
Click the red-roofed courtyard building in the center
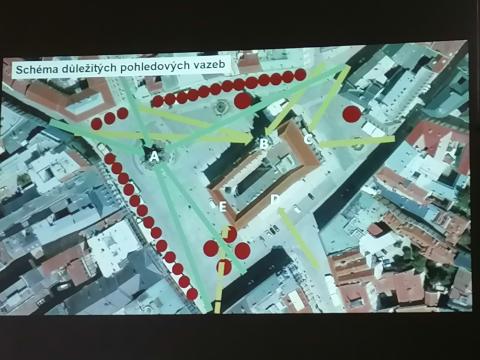pyautogui.click(x=265, y=173)
